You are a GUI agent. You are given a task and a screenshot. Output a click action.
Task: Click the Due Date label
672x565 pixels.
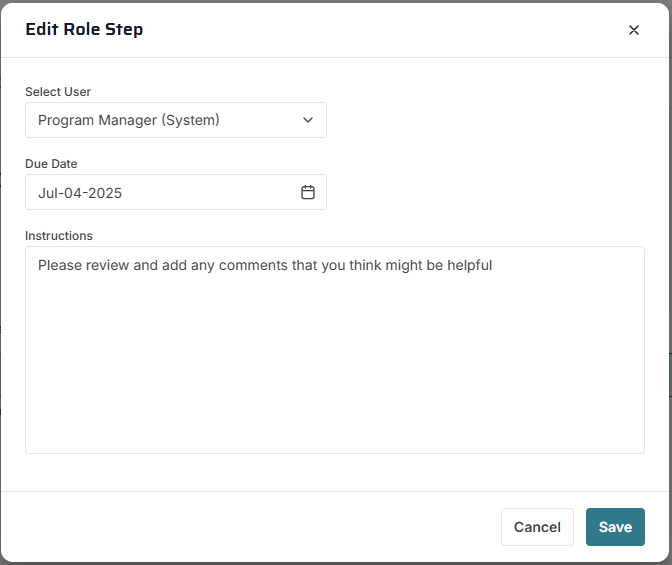click(51, 164)
